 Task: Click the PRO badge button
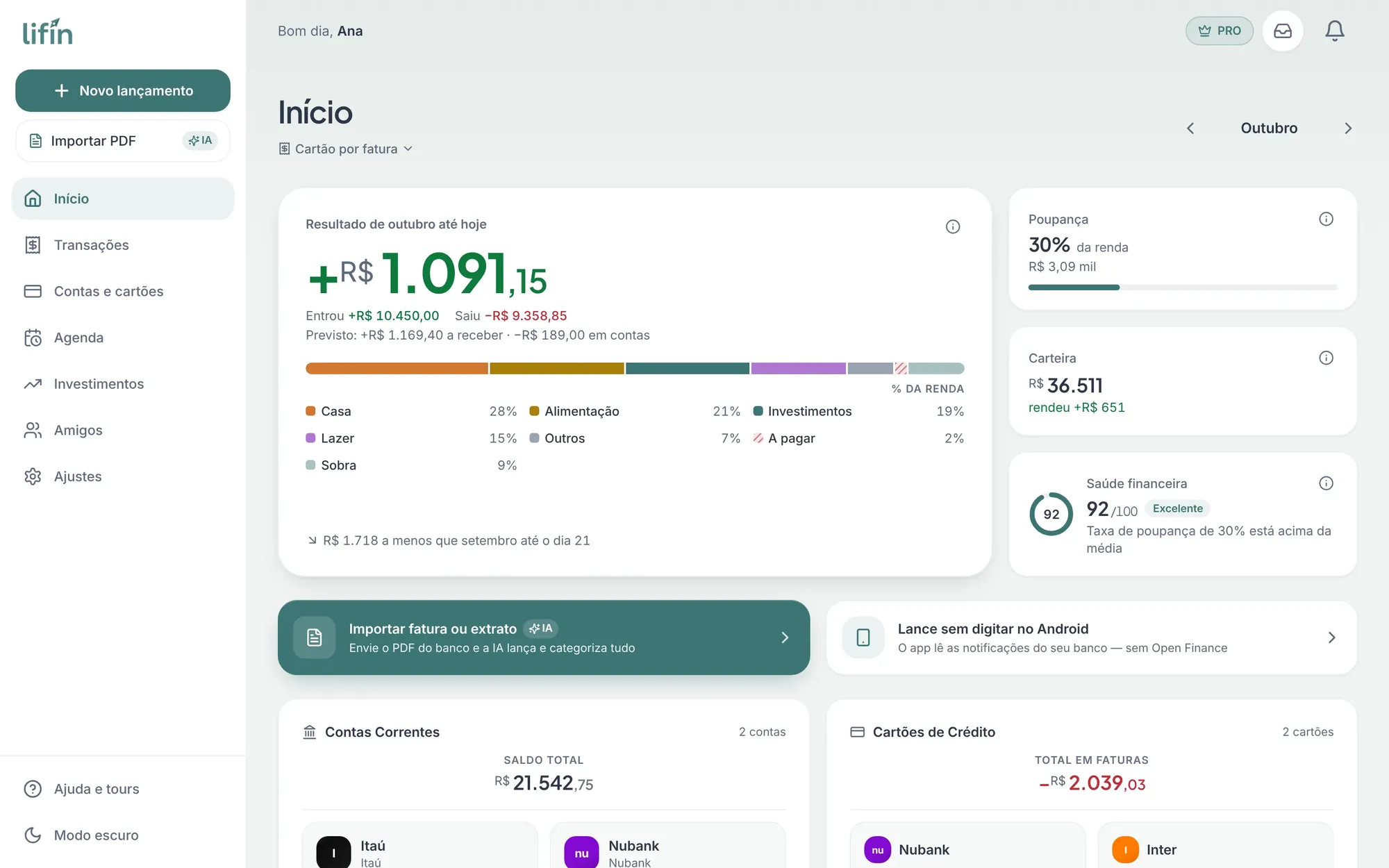1219,31
